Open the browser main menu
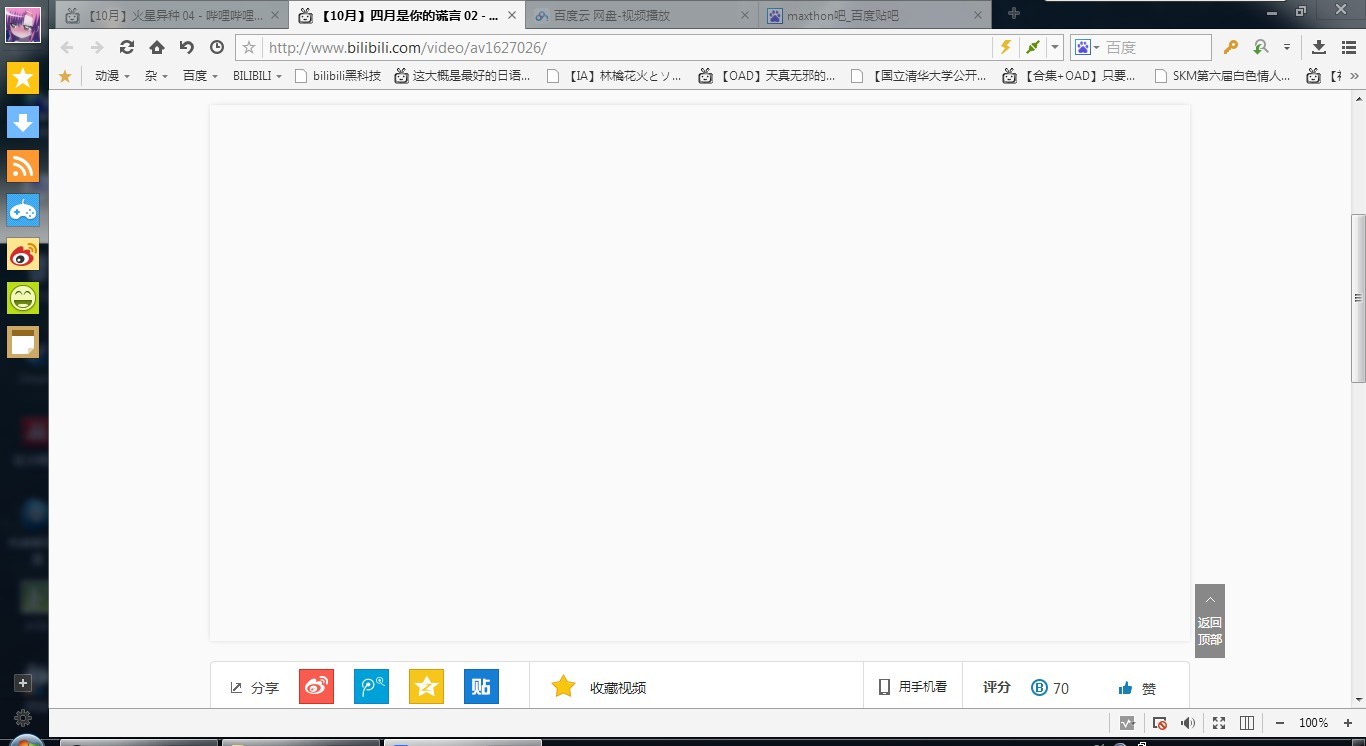 coord(1347,47)
